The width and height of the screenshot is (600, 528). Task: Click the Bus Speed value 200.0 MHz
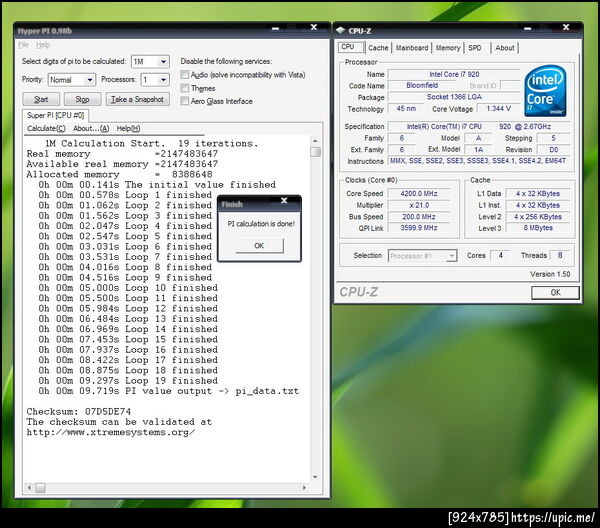click(419, 217)
